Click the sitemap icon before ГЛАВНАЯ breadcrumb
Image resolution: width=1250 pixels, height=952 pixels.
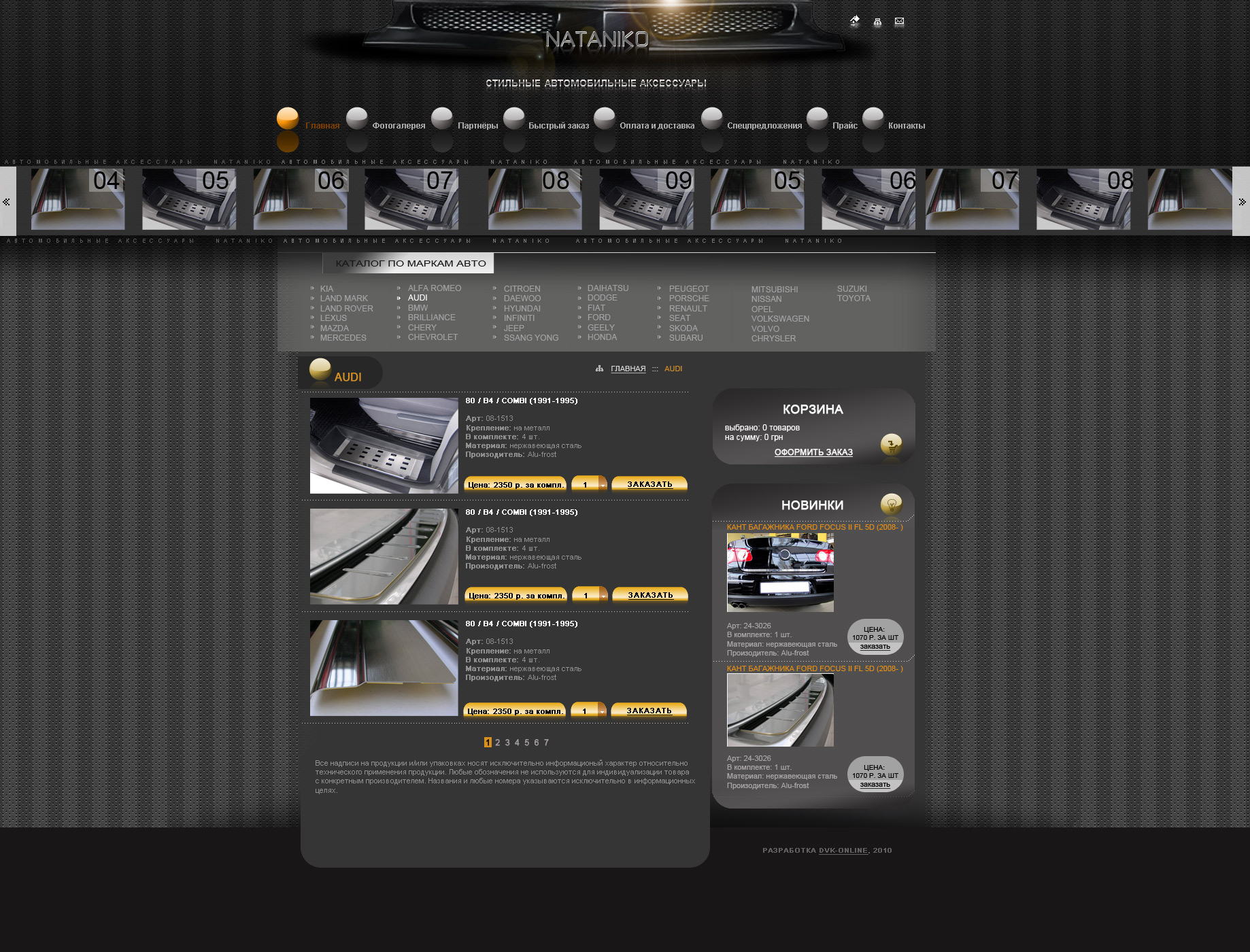tap(599, 369)
